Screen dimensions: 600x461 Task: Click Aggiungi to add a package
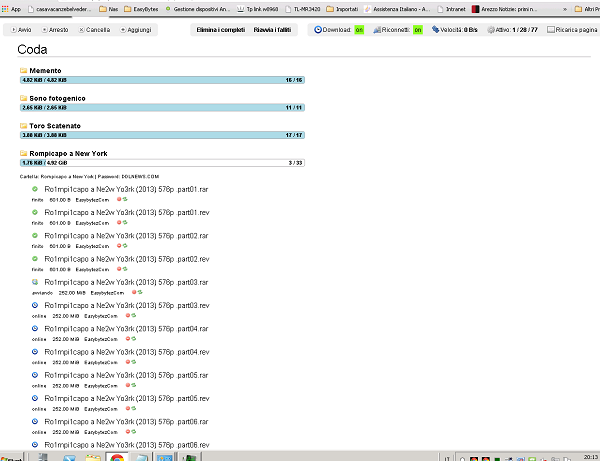click(x=138, y=31)
